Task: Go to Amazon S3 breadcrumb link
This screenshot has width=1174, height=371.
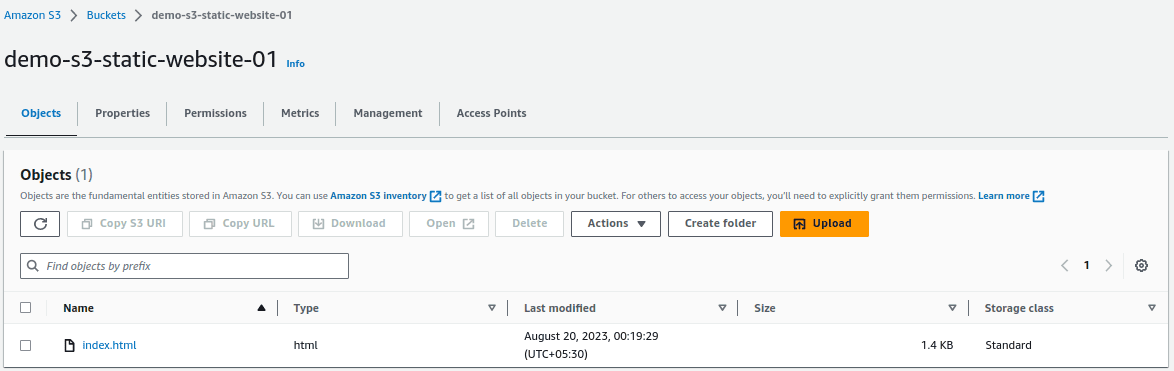Action: pyautogui.click(x=33, y=15)
